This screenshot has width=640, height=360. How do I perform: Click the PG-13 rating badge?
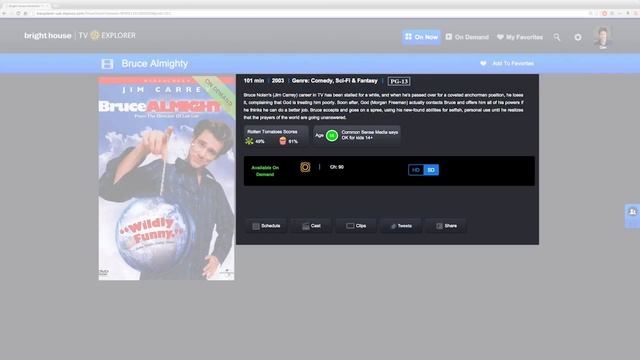pyautogui.click(x=399, y=81)
